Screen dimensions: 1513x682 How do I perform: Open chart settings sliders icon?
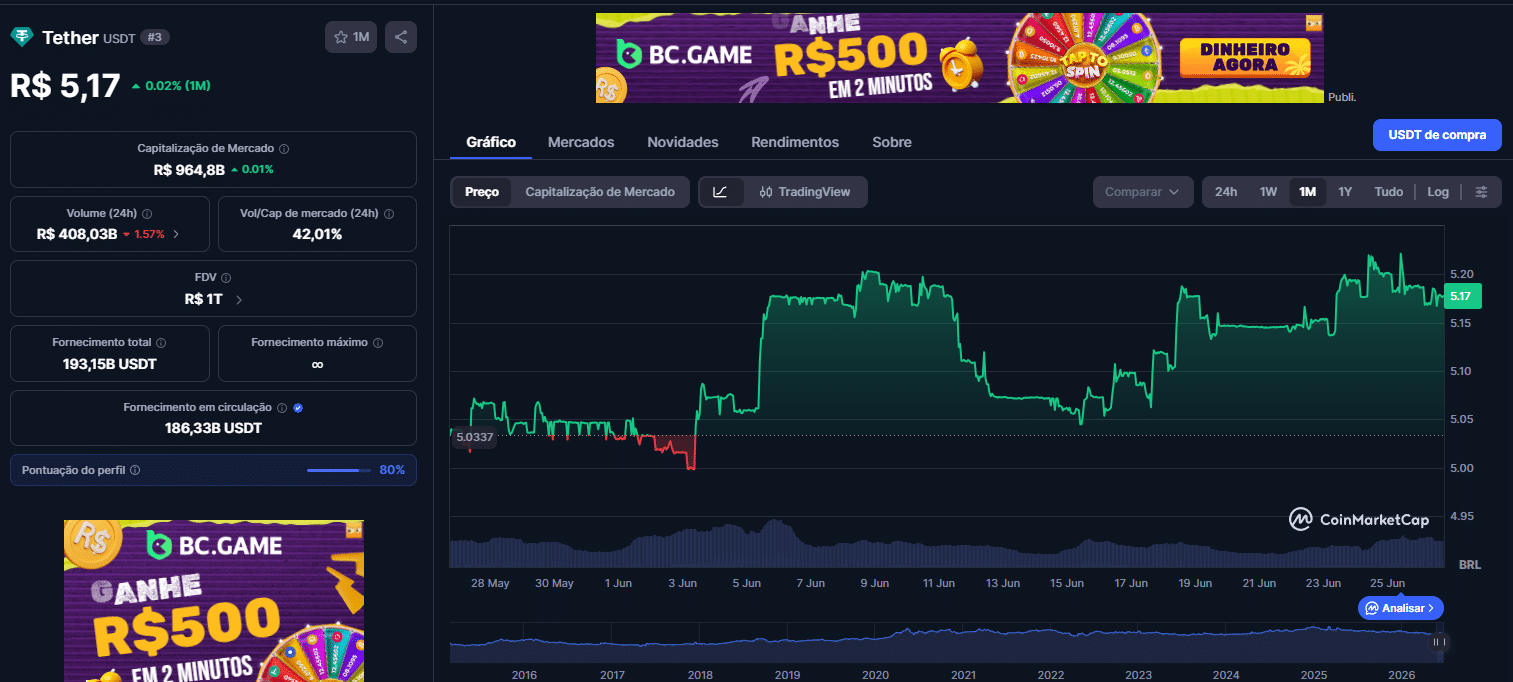coord(1482,192)
